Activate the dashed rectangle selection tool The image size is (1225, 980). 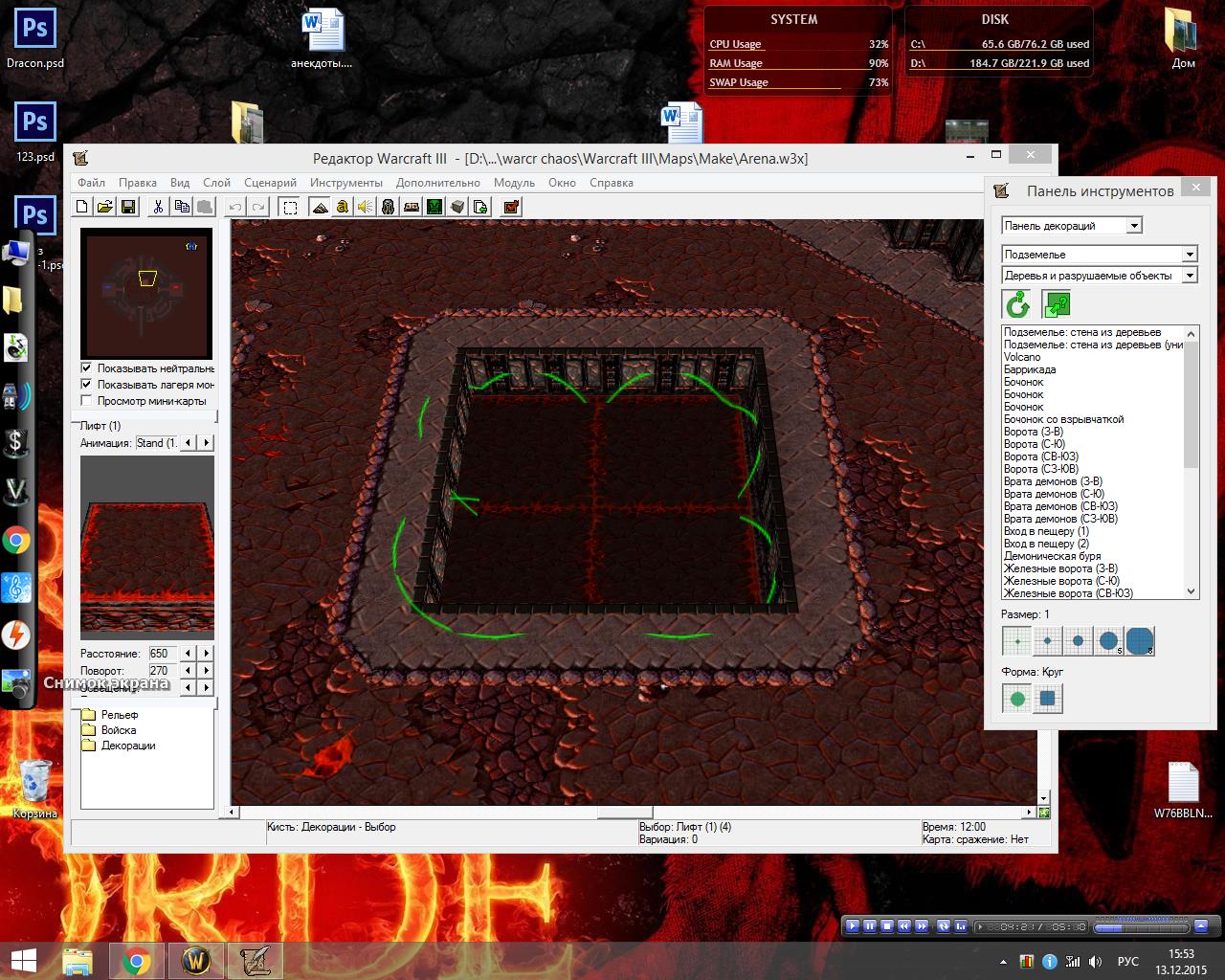pyautogui.click(x=290, y=207)
